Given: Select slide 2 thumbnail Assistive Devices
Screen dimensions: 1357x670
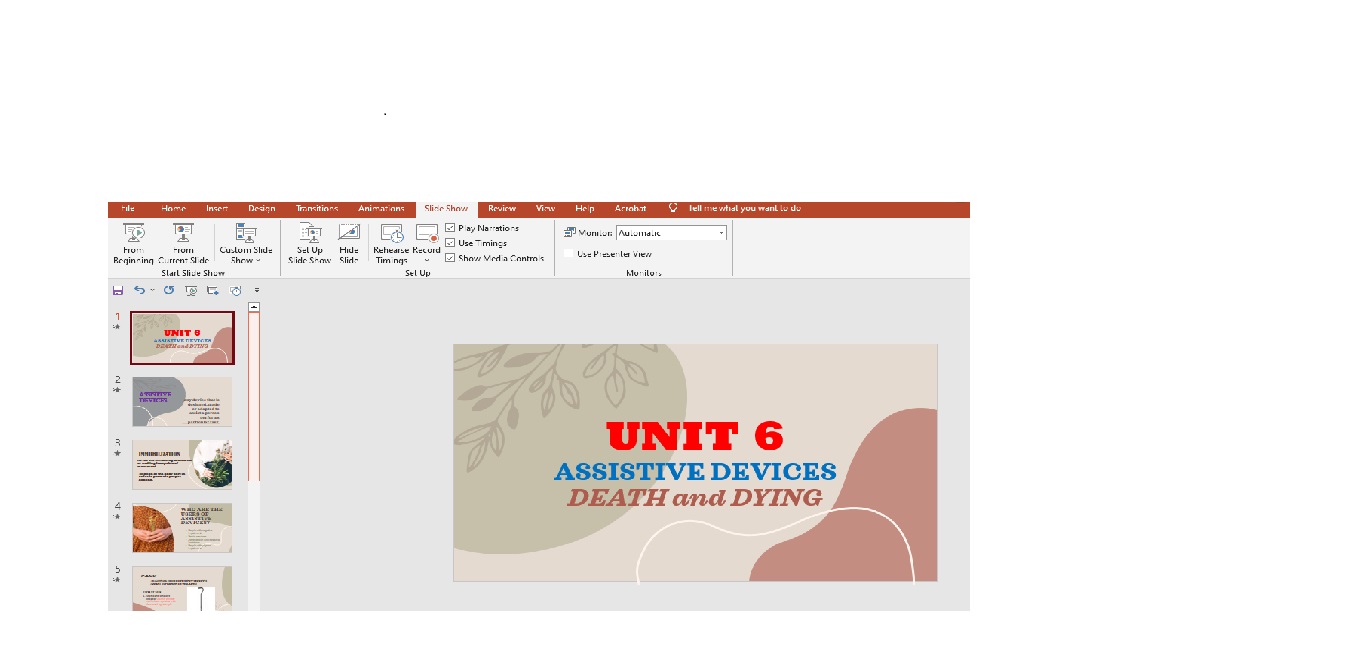Looking at the screenshot, I should point(182,402).
